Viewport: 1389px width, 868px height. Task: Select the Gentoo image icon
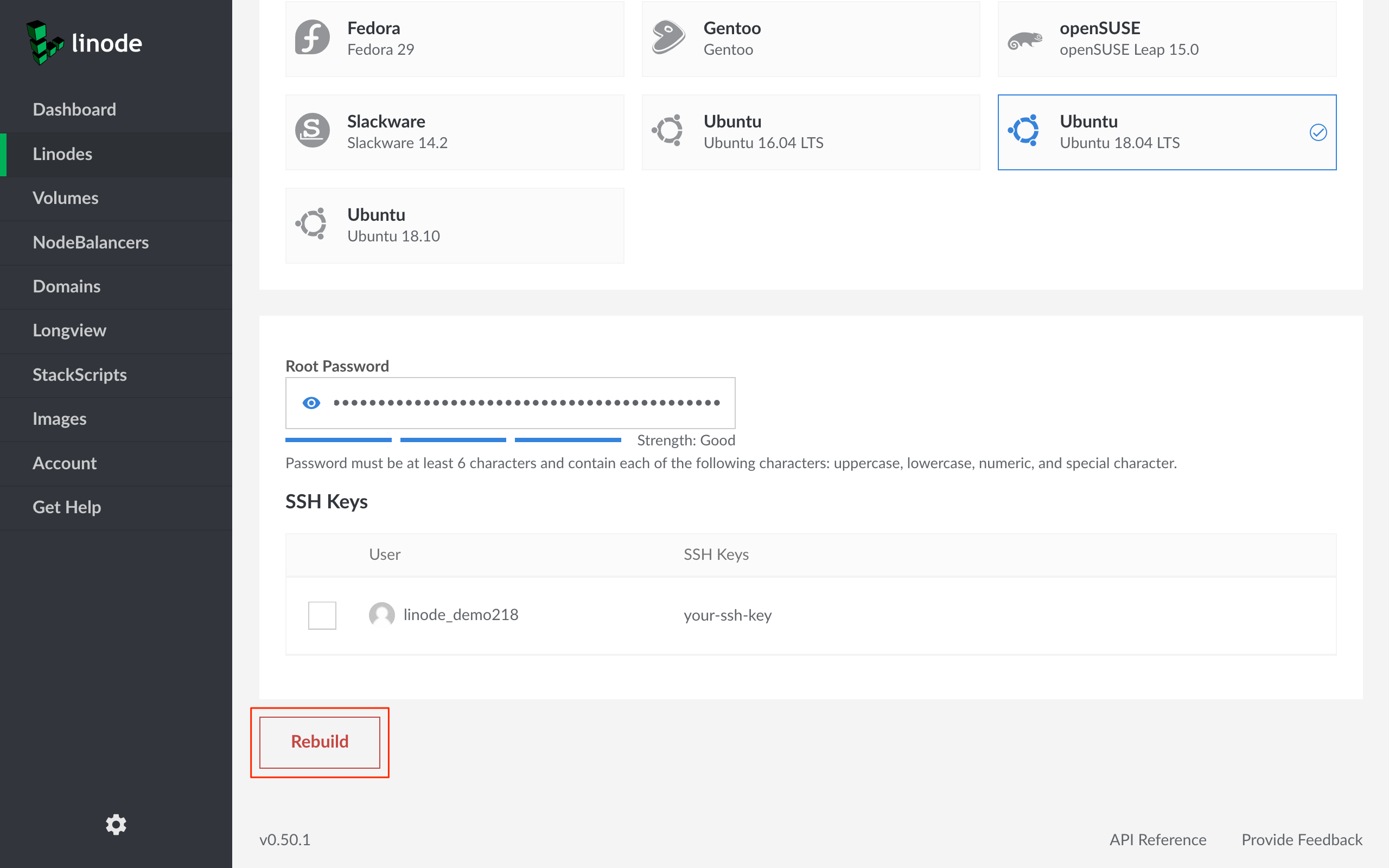pyautogui.click(x=668, y=38)
